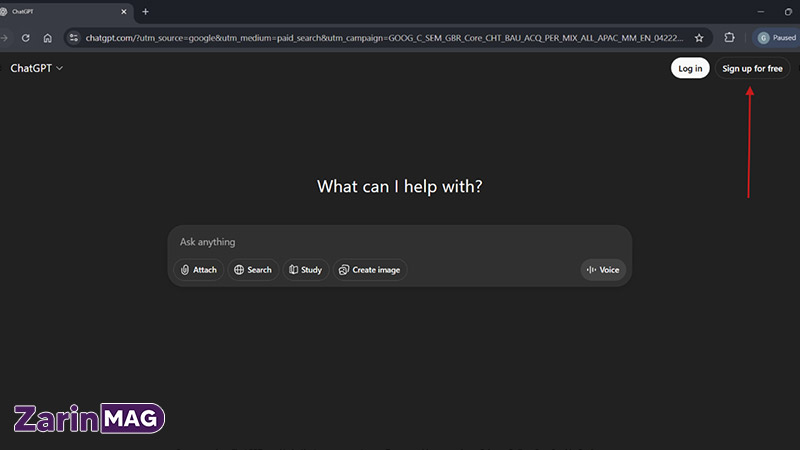This screenshot has height=450, width=800.
Task: Open site information icon in address bar
Action: [x=74, y=38]
